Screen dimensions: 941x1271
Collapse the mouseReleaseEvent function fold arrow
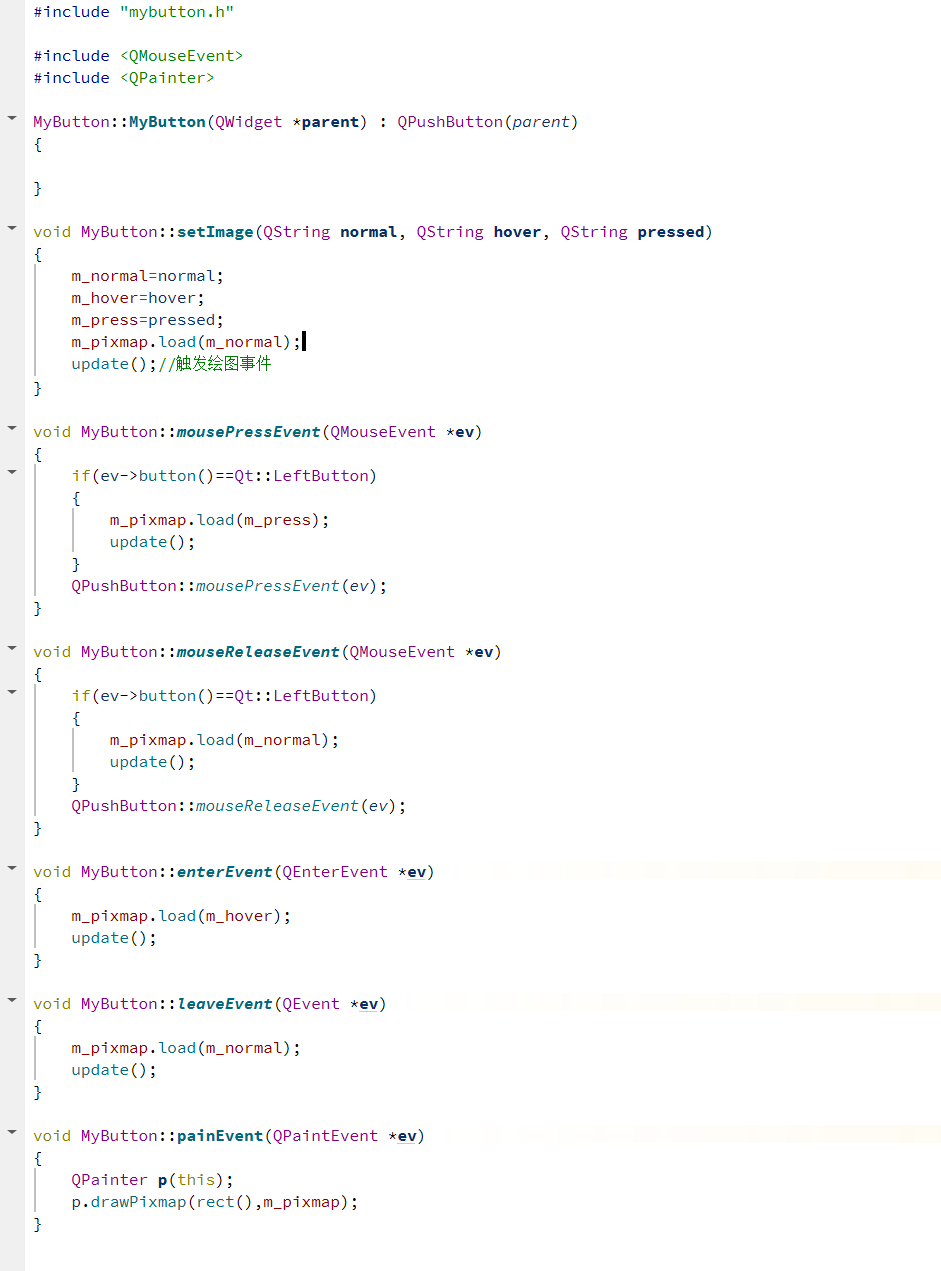point(12,648)
